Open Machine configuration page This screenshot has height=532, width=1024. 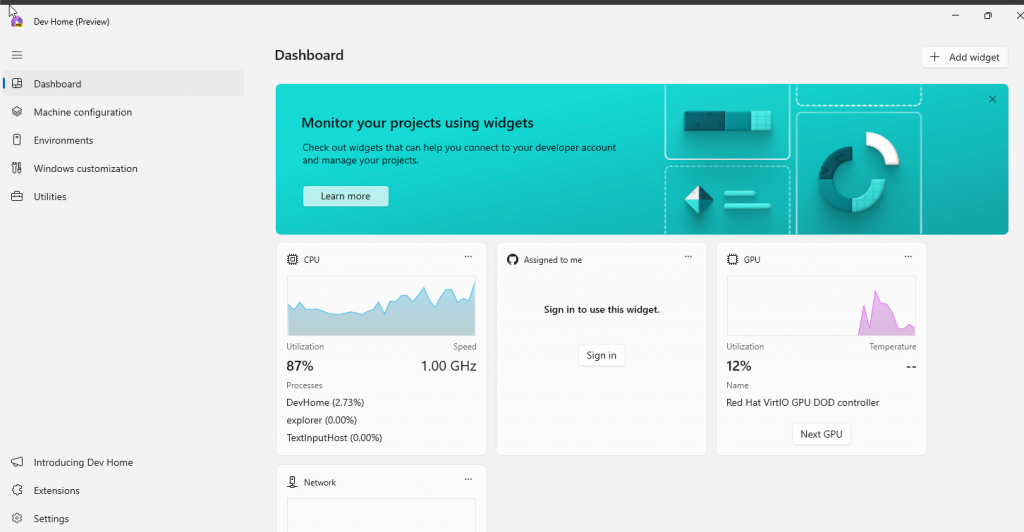pos(124,112)
